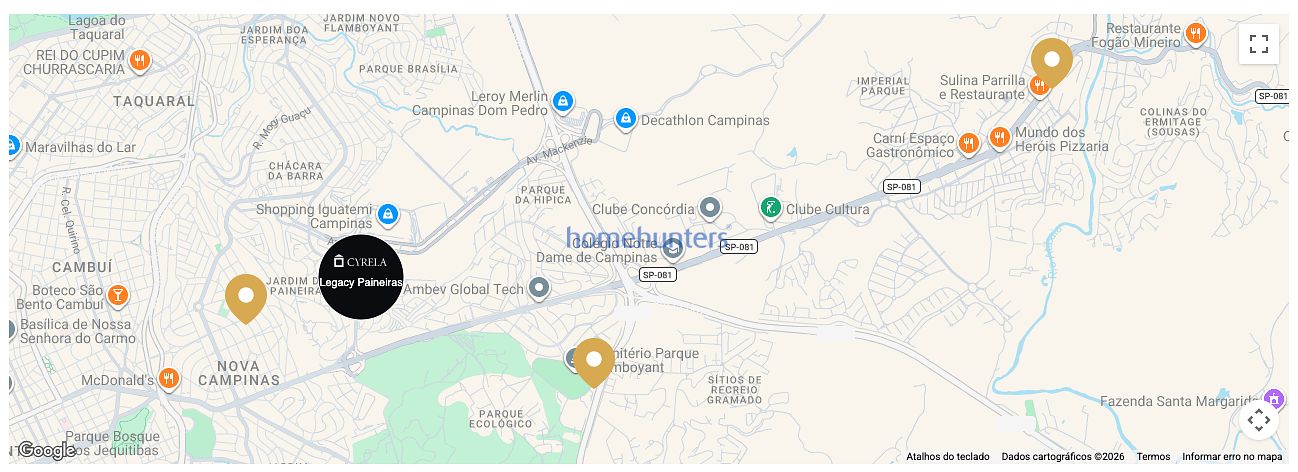Viewport: 1298px width, 472px height.
Task: Click the Boteco São Bento Cambuí bar icon
Action: point(118,295)
